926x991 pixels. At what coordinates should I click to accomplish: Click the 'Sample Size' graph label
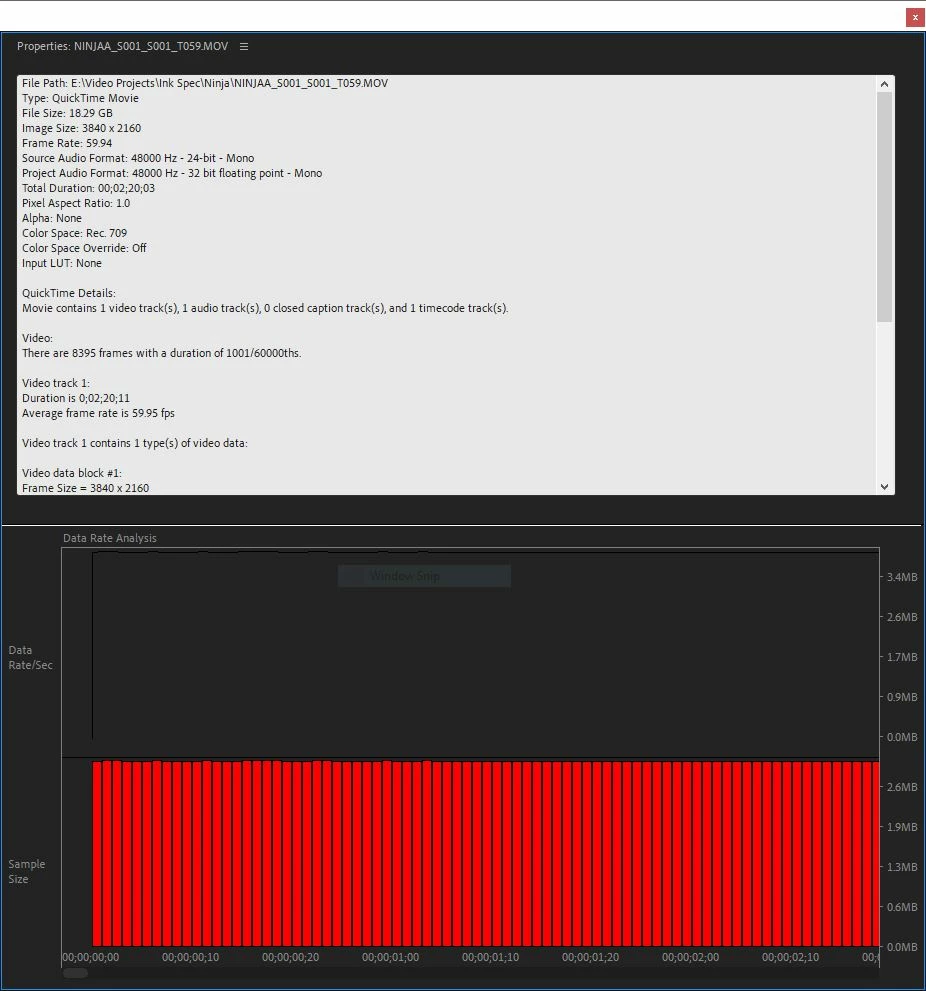tap(27, 872)
